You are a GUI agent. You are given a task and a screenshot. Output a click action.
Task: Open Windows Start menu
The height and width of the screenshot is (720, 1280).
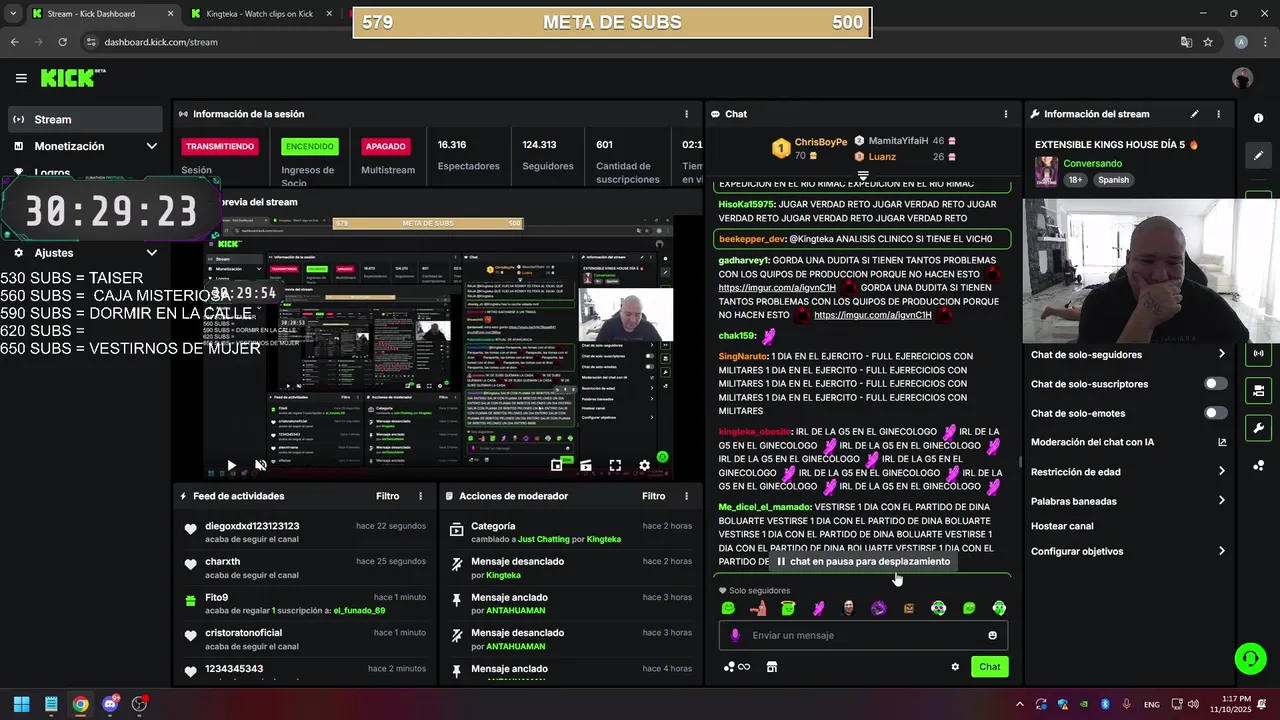coord(21,704)
